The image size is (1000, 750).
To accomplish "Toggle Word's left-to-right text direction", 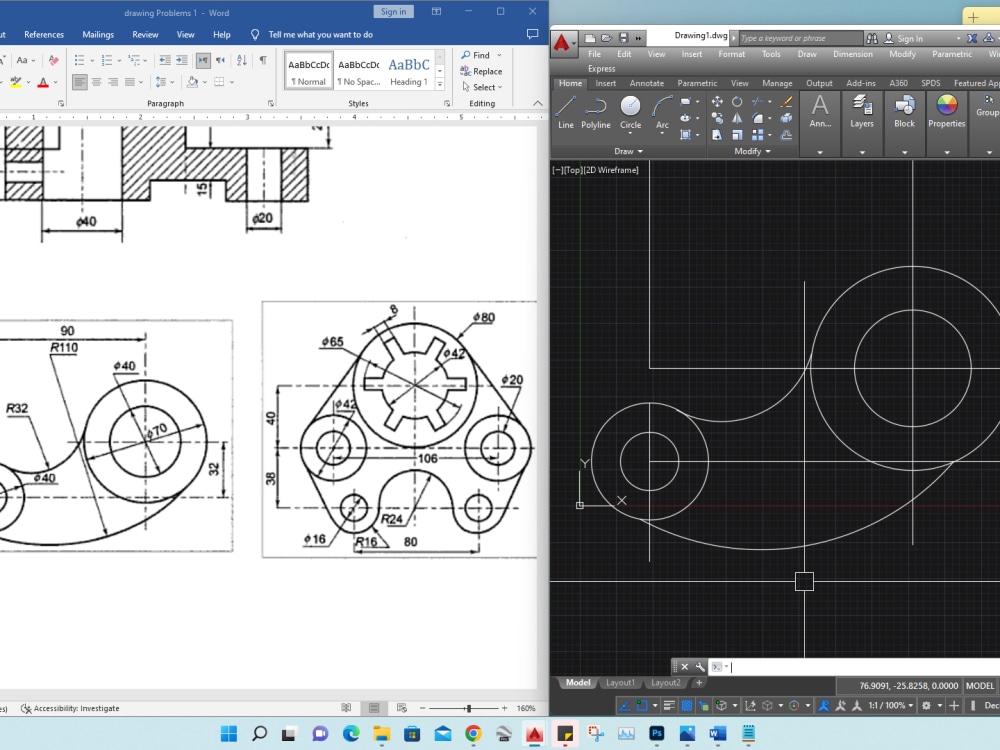I will [203, 60].
